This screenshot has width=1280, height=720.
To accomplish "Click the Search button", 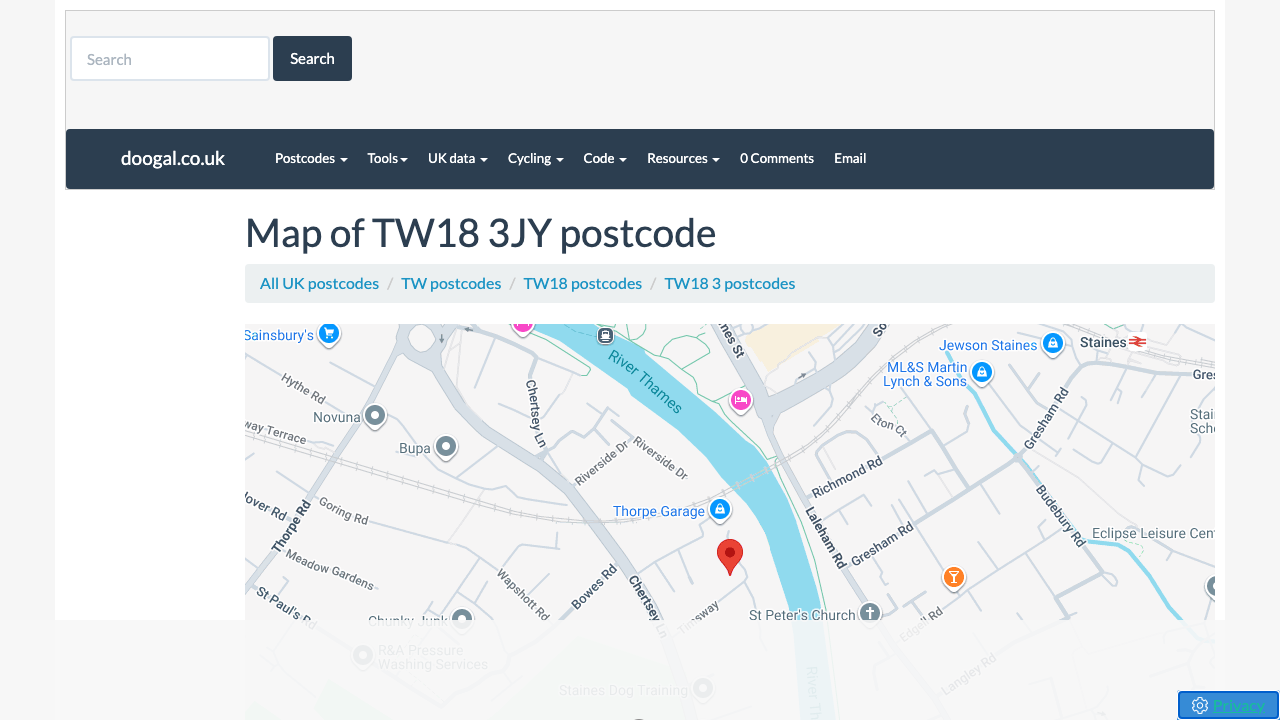I will (312, 58).
